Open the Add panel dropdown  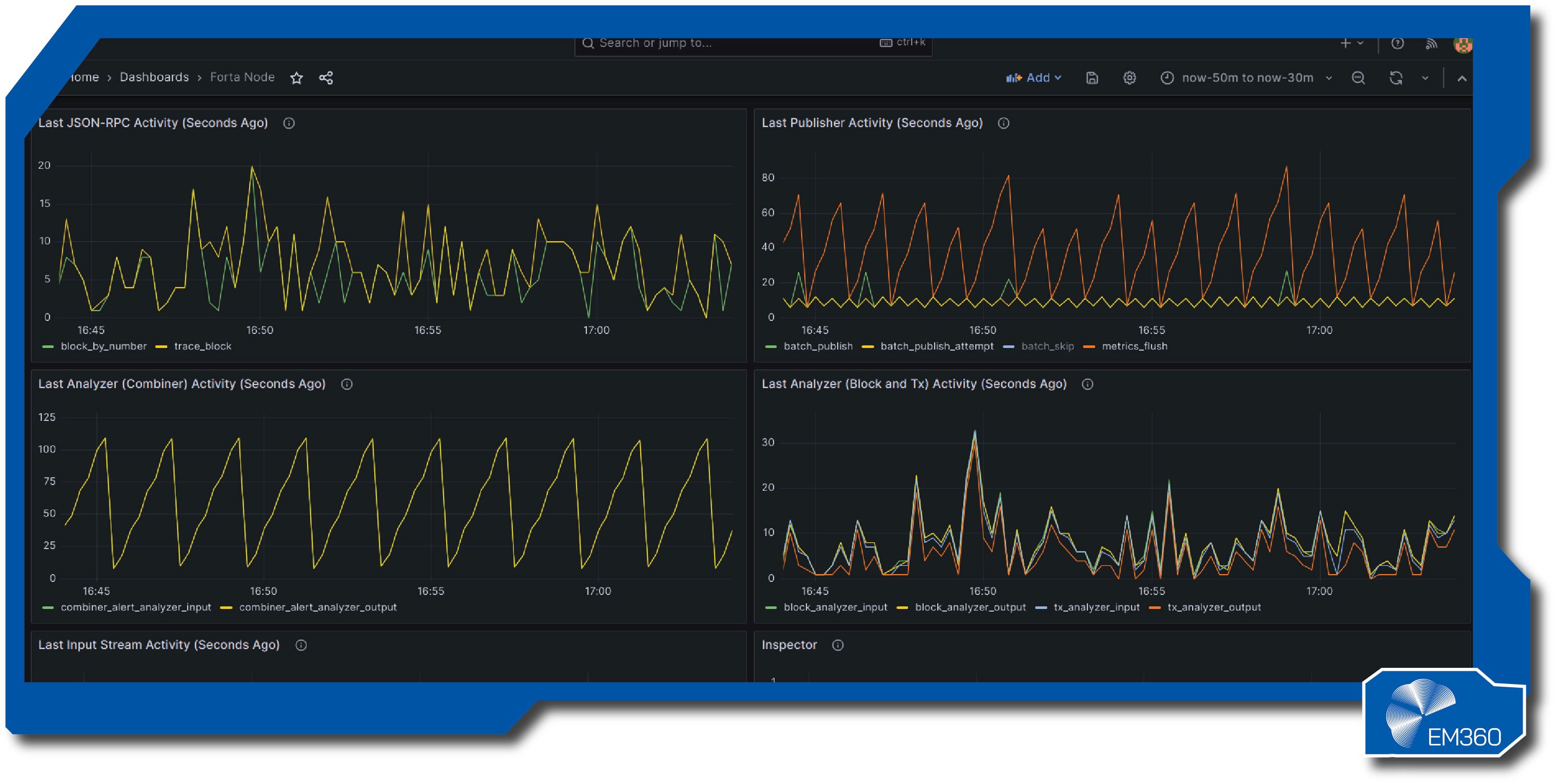click(x=1035, y=77)
